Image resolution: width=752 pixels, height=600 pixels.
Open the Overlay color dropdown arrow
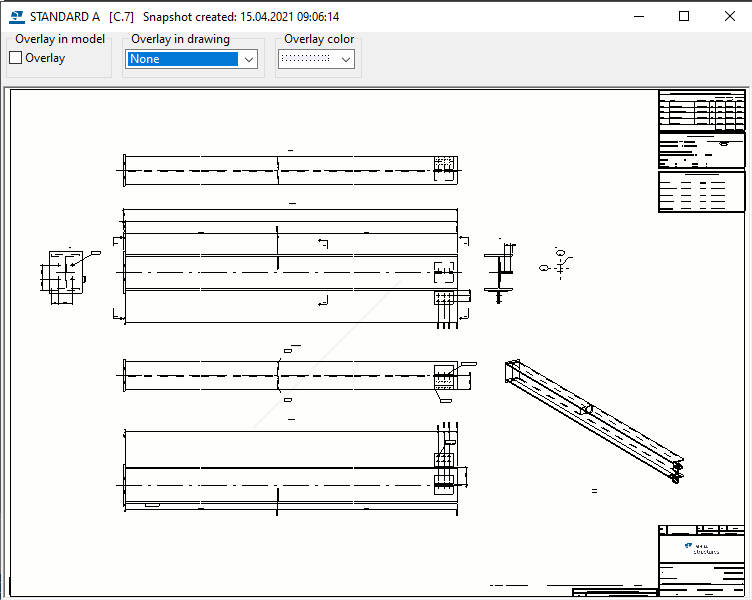point(346,59)
